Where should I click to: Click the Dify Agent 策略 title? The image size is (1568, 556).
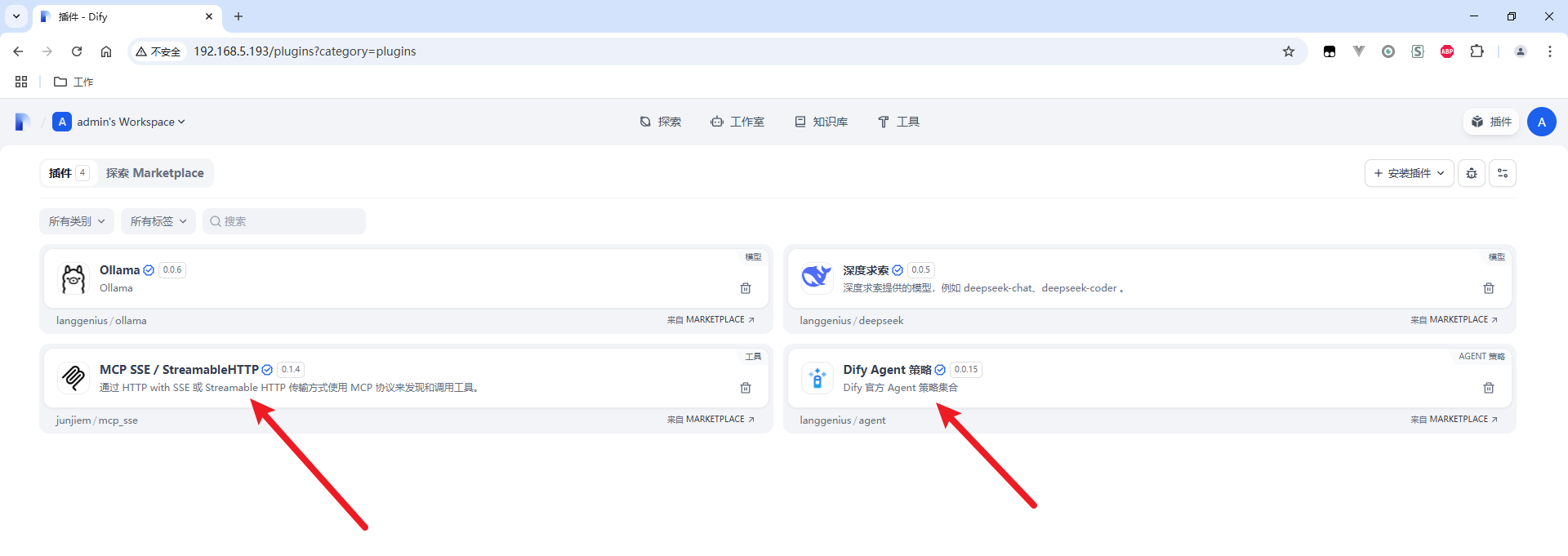(887, 370)
